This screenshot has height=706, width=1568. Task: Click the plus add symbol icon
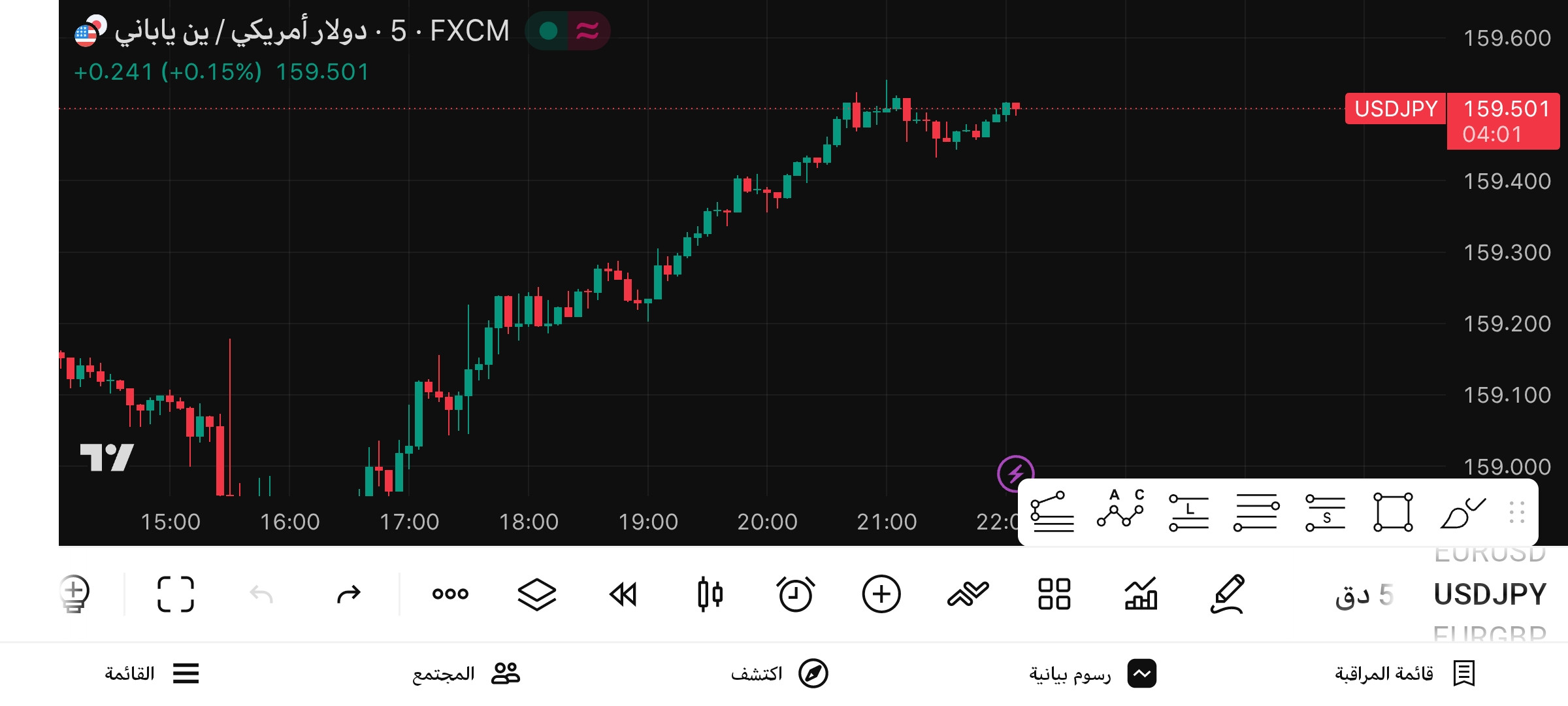[881, 594]
